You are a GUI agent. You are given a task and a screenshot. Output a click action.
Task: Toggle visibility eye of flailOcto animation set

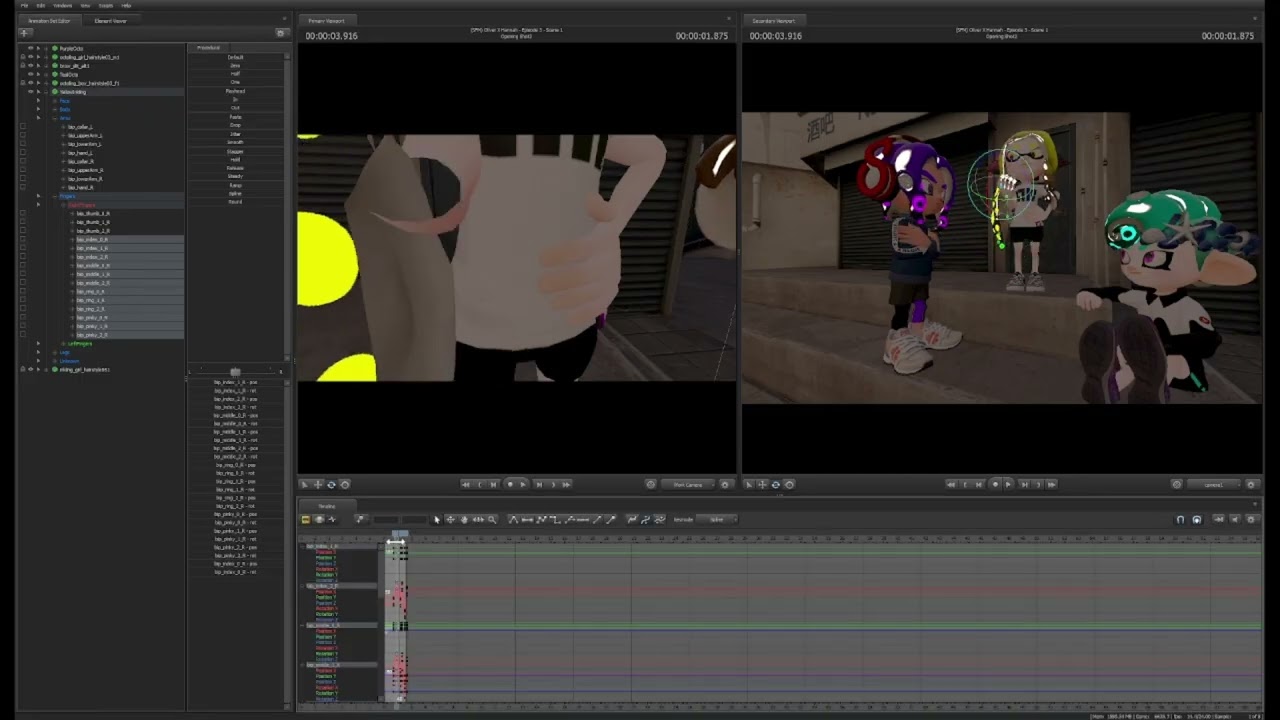[30, 74]
